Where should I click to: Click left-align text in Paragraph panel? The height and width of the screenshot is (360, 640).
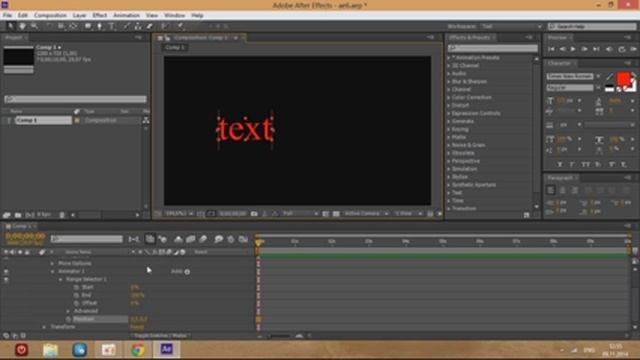[x=551, y=190]
